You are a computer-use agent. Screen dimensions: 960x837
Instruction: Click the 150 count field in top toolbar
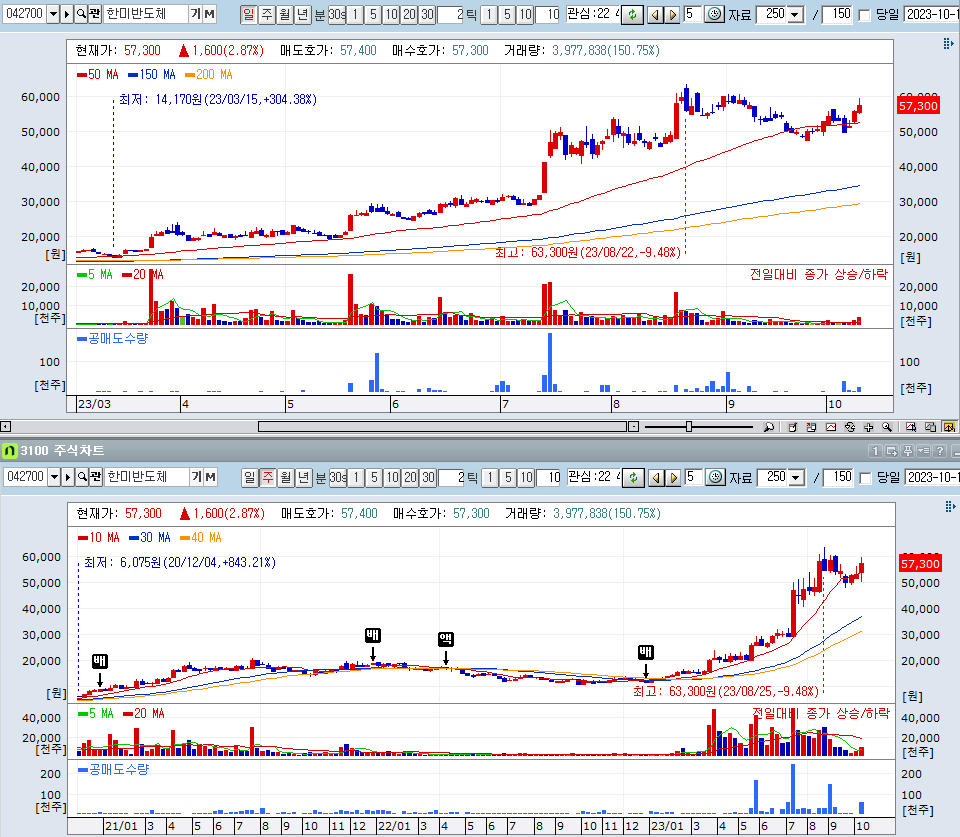tap(837, 14)
